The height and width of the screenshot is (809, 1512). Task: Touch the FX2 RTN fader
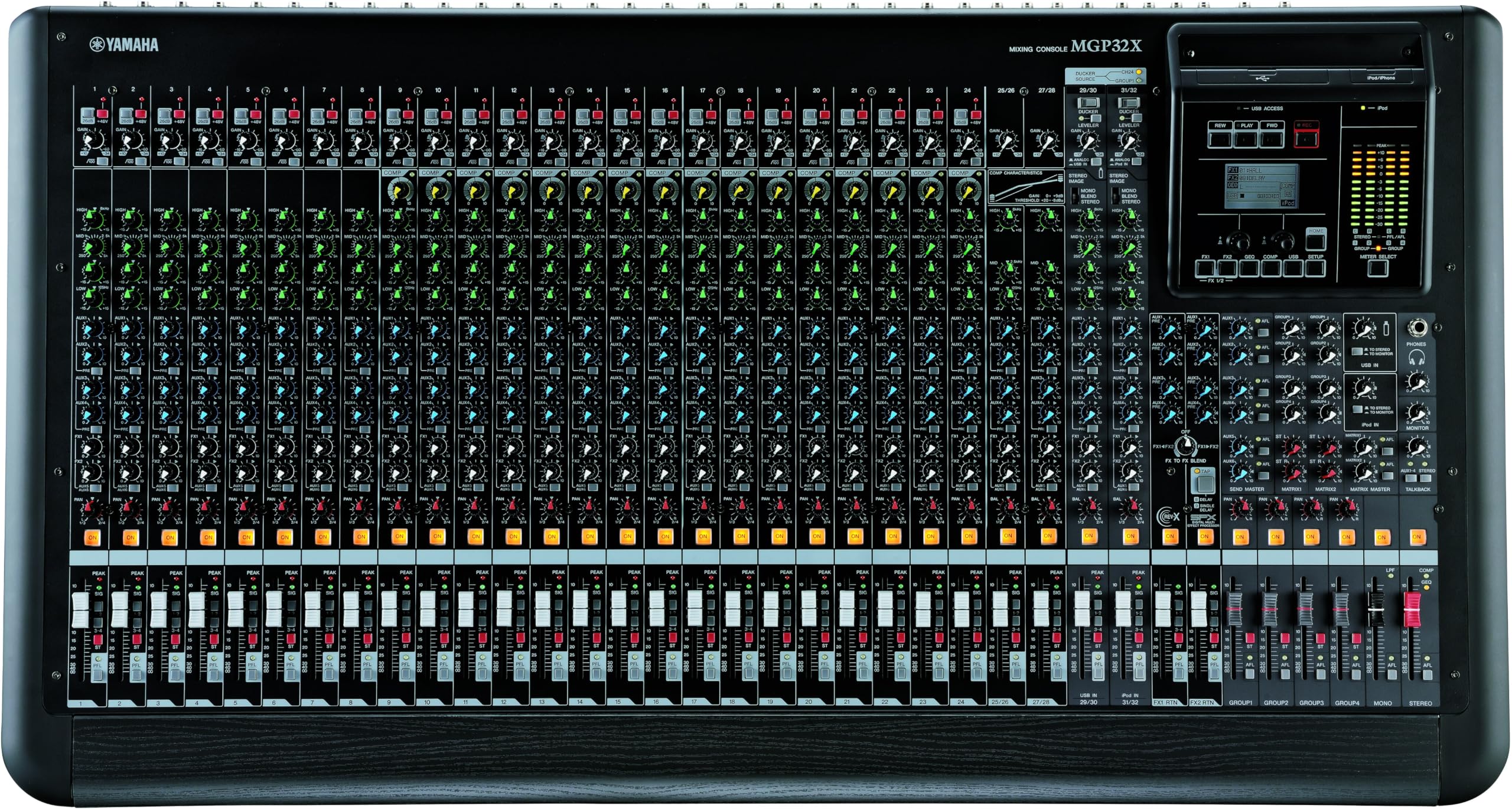1198,609
